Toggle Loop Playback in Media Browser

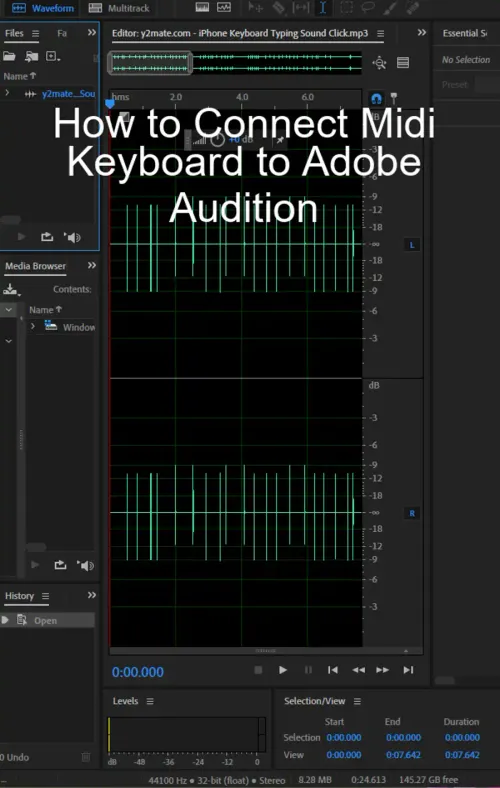(60, 565)
